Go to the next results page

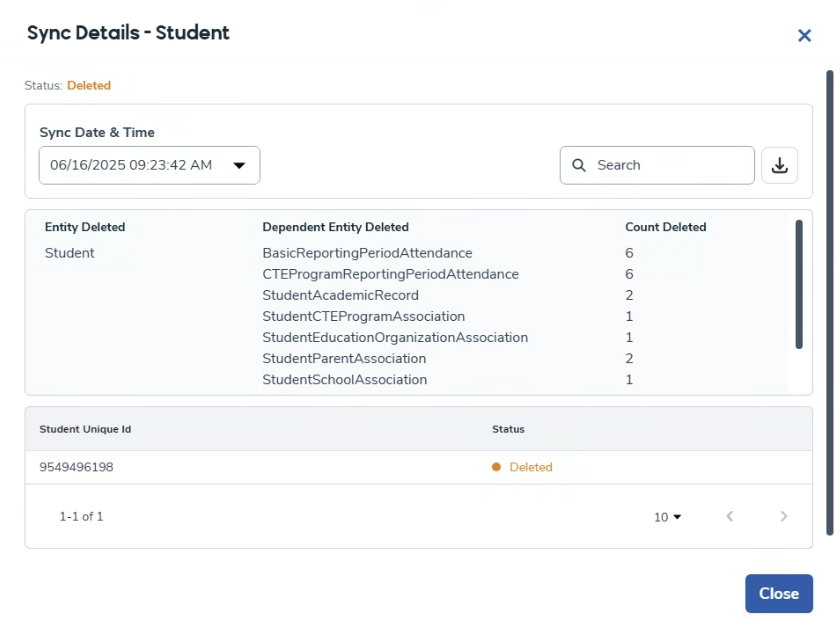783,516
